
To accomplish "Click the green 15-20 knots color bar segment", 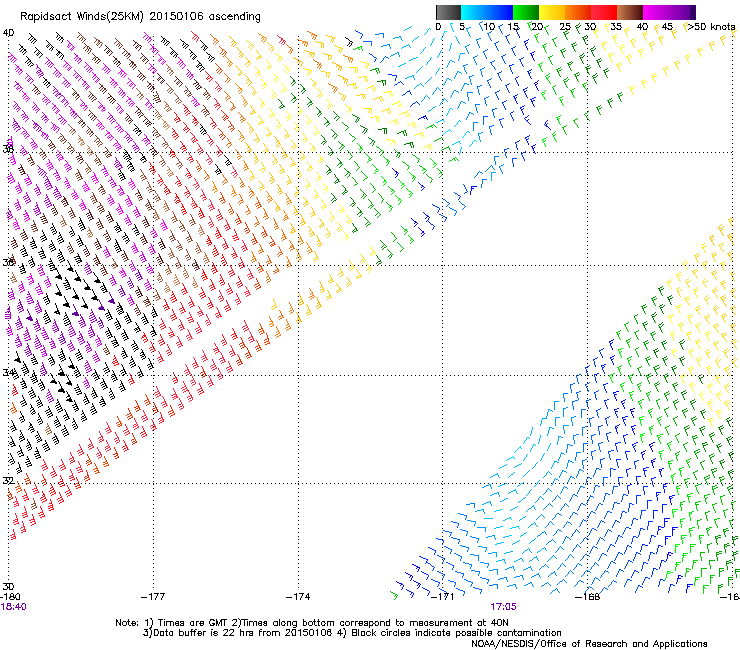I will [x=526, y=12].
